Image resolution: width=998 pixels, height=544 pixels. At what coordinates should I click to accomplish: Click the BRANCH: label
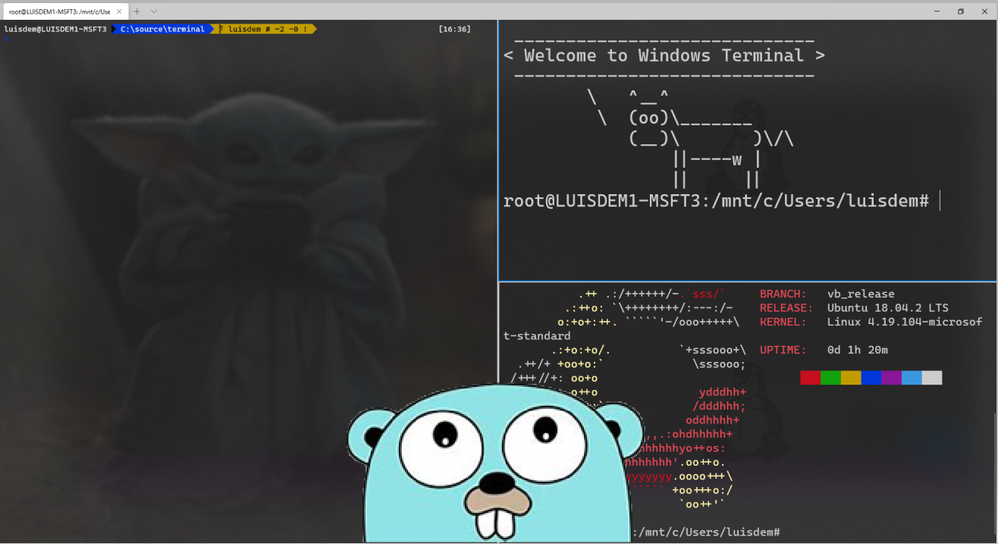(783, 294)
